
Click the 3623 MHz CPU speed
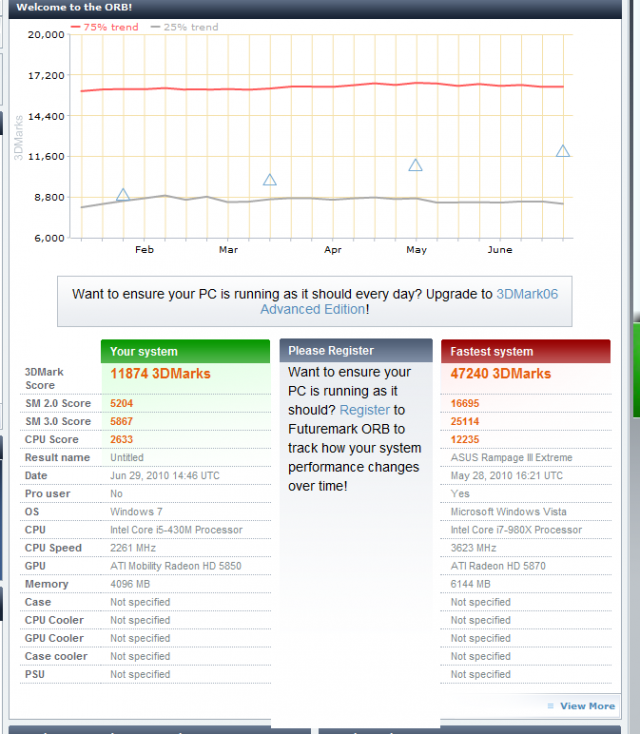point(473,548)
